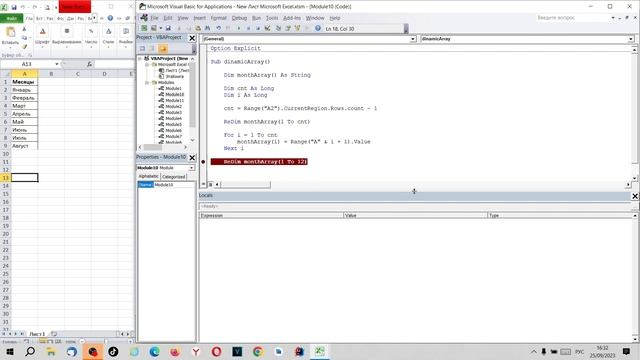Close the Locals window
This screenshot has height=360, width=640.
pos(635,196)
